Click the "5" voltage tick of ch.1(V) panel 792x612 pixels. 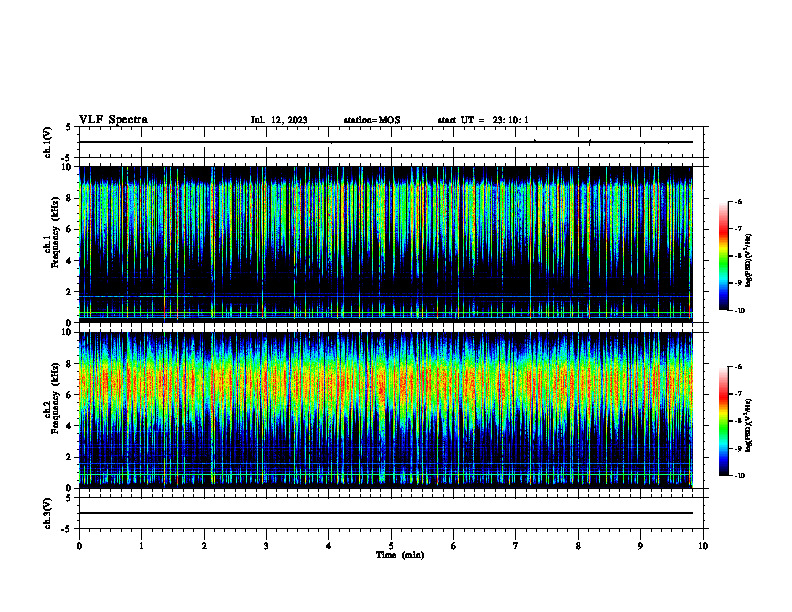tap(68, 127)
